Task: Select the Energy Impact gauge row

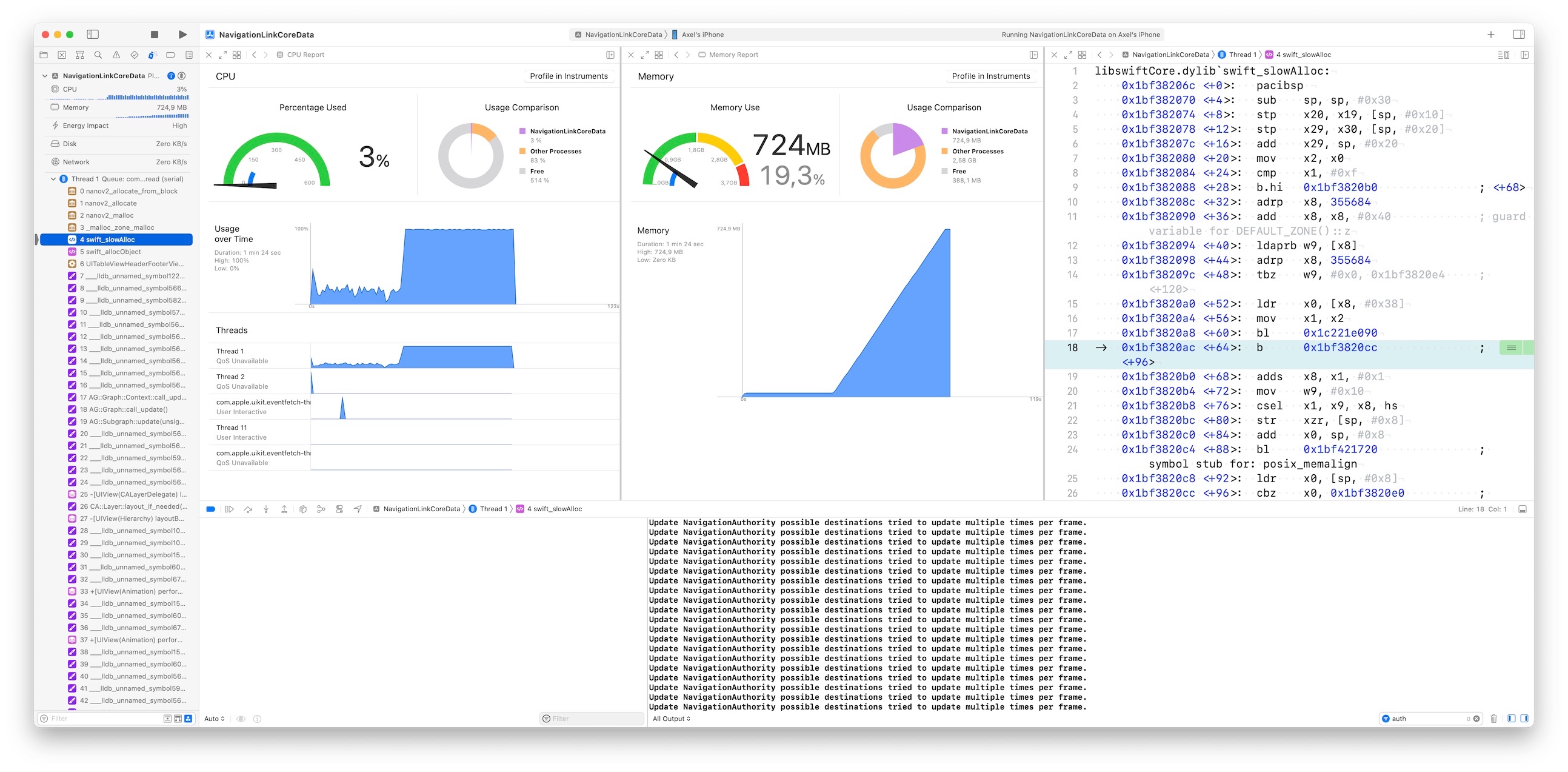Action: pyautogui.click(x=119, y=126)
